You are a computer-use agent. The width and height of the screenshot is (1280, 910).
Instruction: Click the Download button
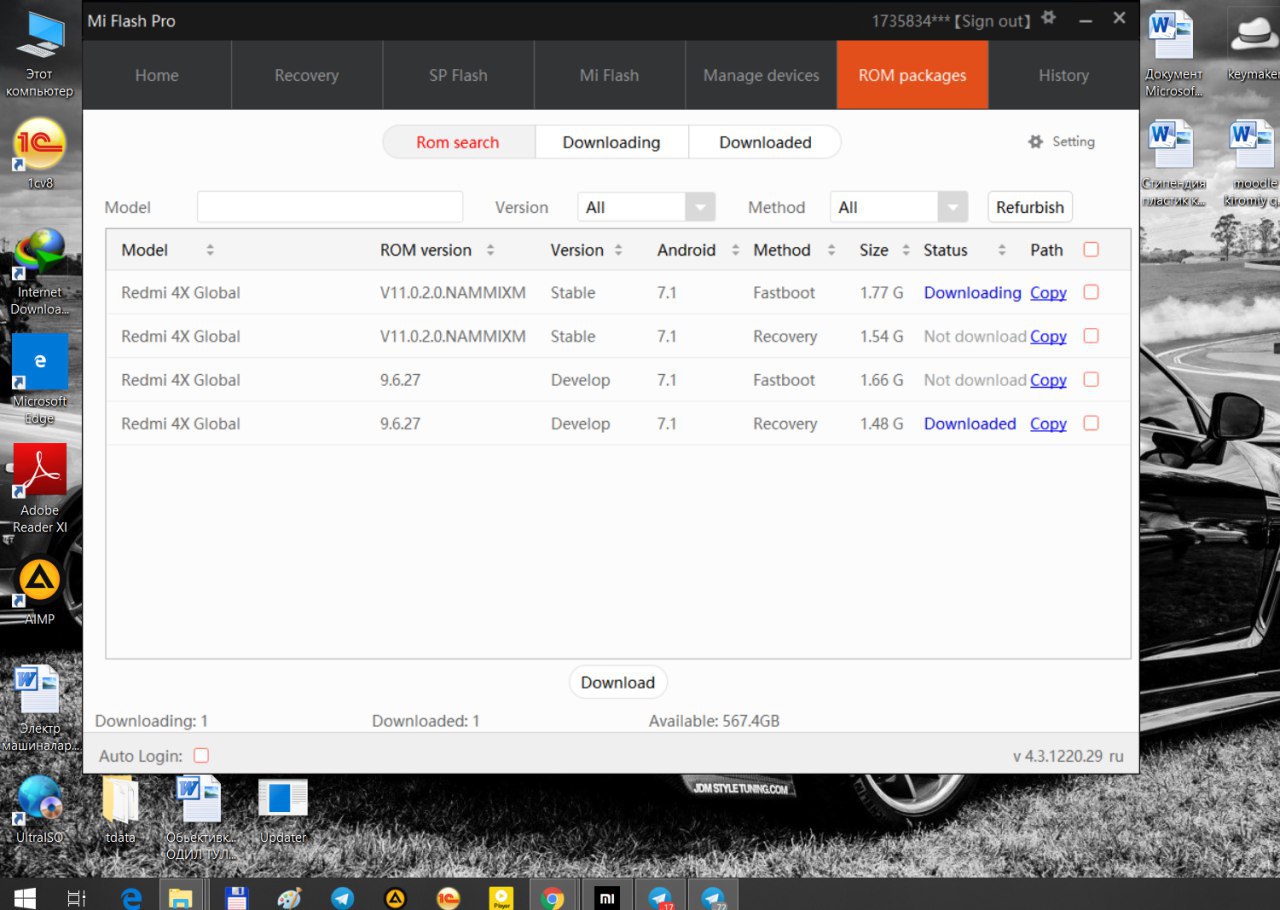coord(618,683)
